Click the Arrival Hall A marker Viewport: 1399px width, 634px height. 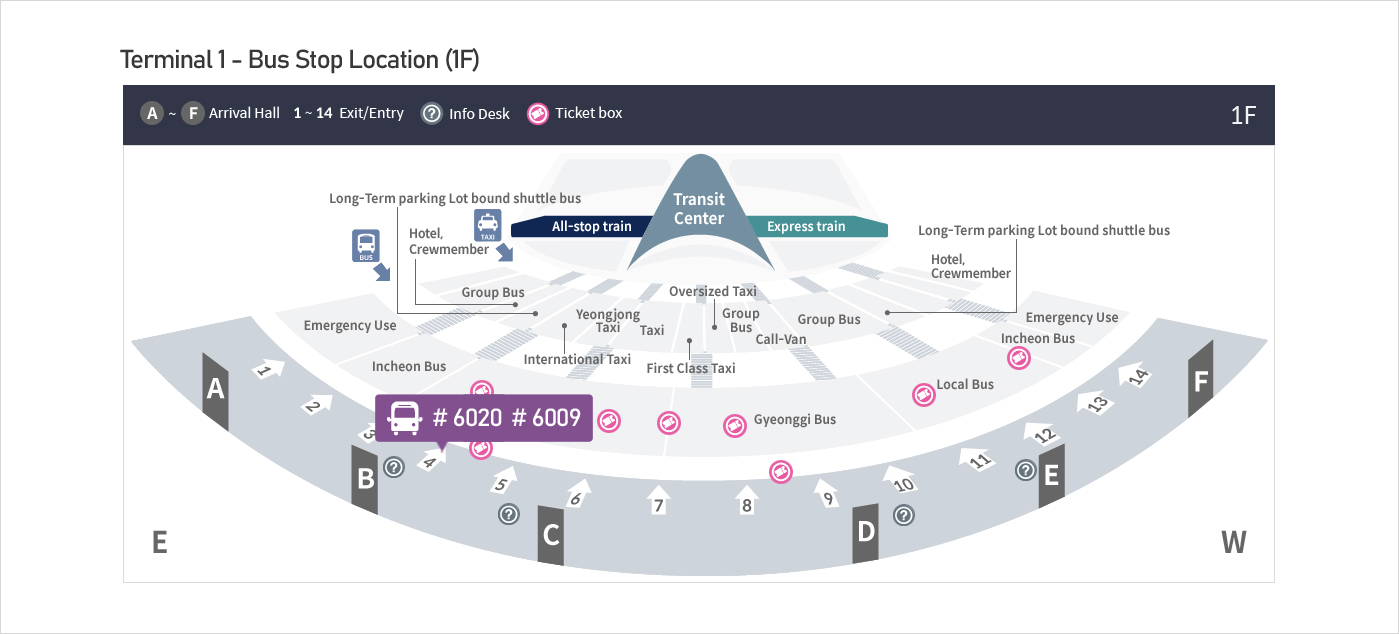[x=215, y=390]
